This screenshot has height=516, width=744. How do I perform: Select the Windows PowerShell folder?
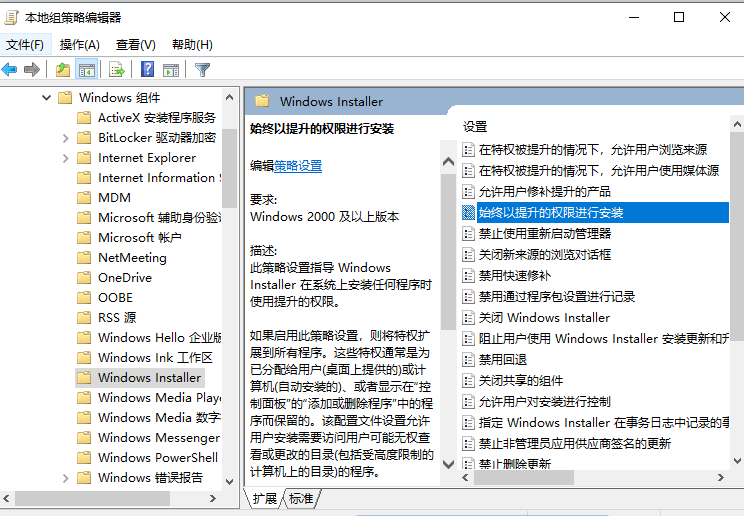[148, 457]
